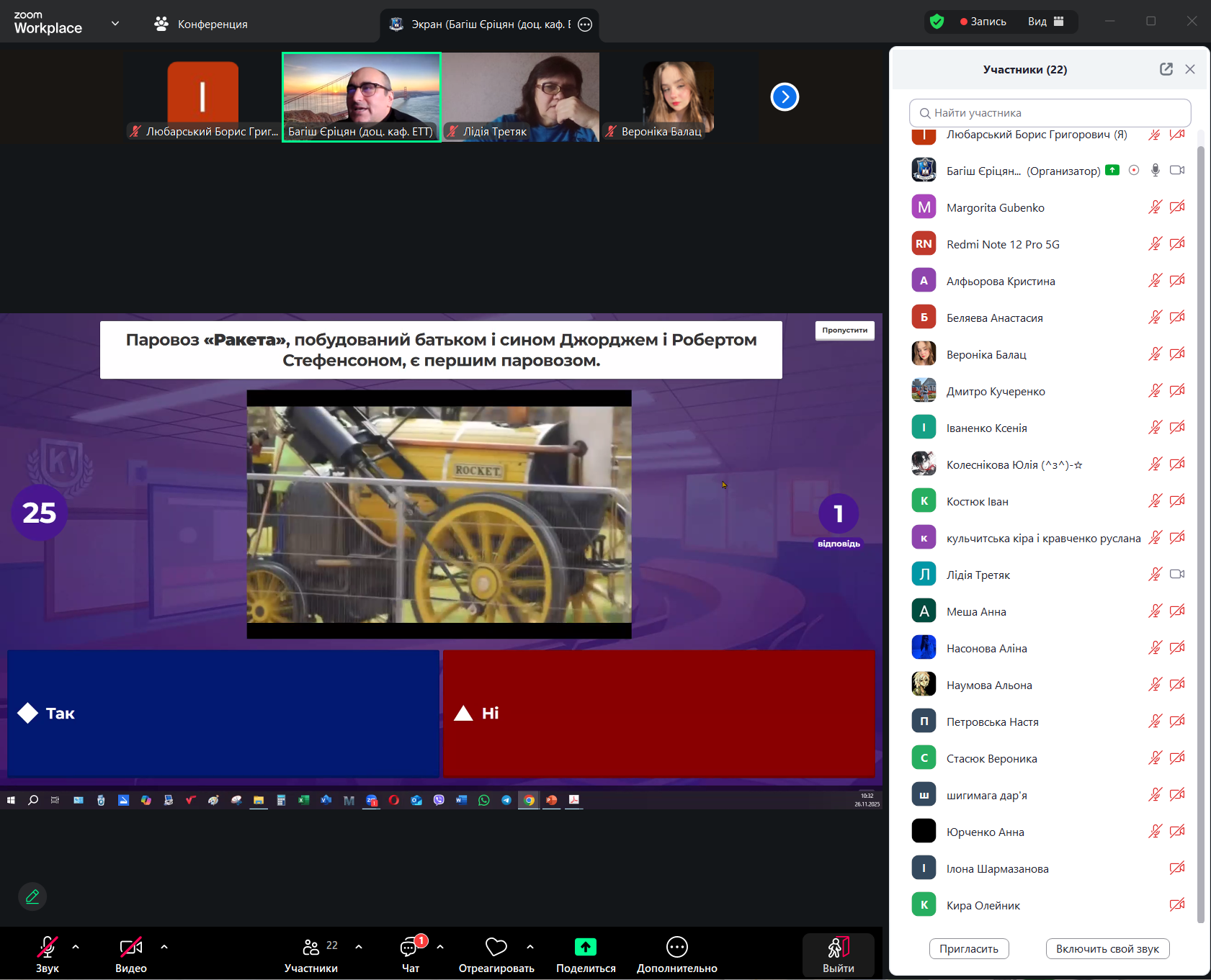The image size is (1211, 980).
Task: Click the Запись recording indicator
Action: 983,22
